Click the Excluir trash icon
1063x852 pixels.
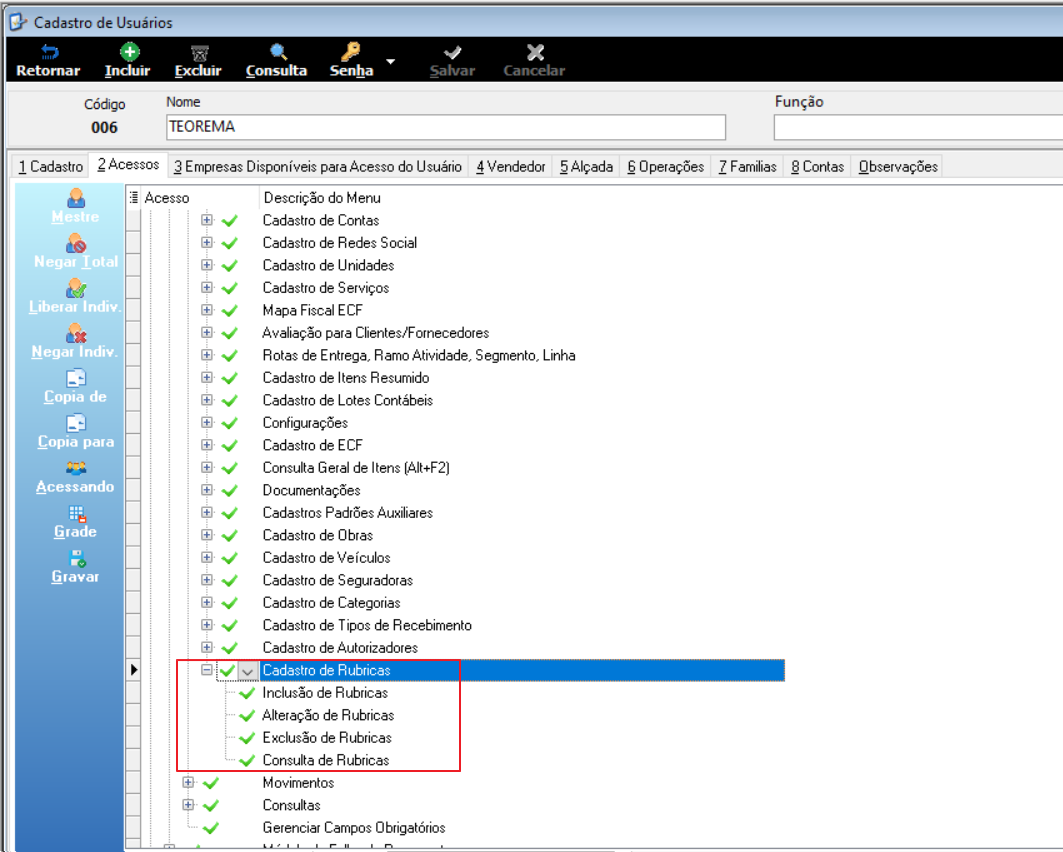(199, 53)
